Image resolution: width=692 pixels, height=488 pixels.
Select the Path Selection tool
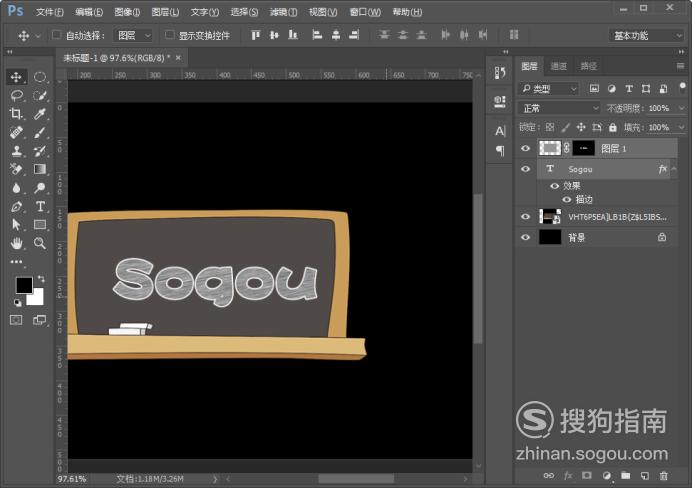tap(16, 225)
